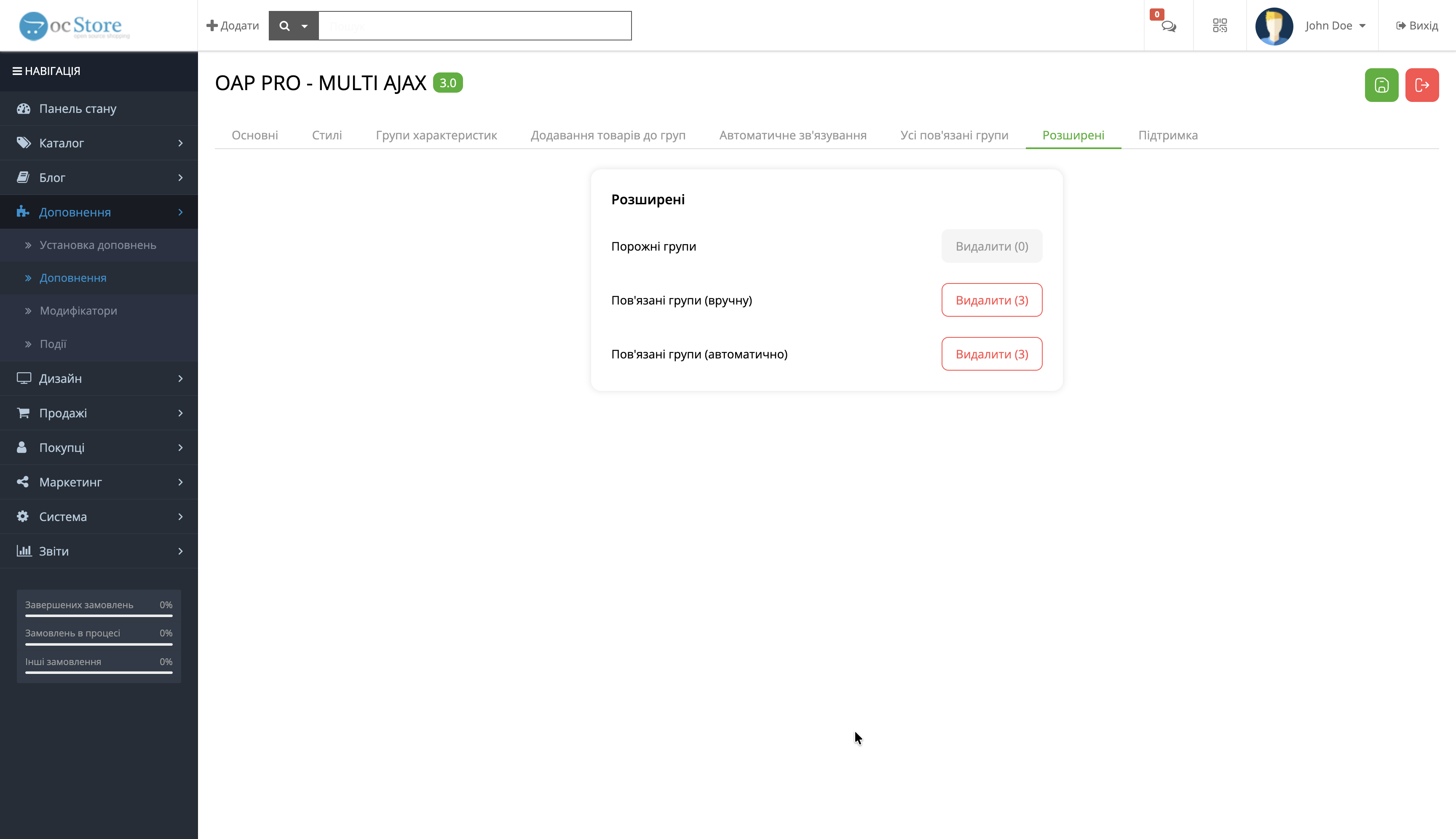Click the red exit icon next to save

1422,85
